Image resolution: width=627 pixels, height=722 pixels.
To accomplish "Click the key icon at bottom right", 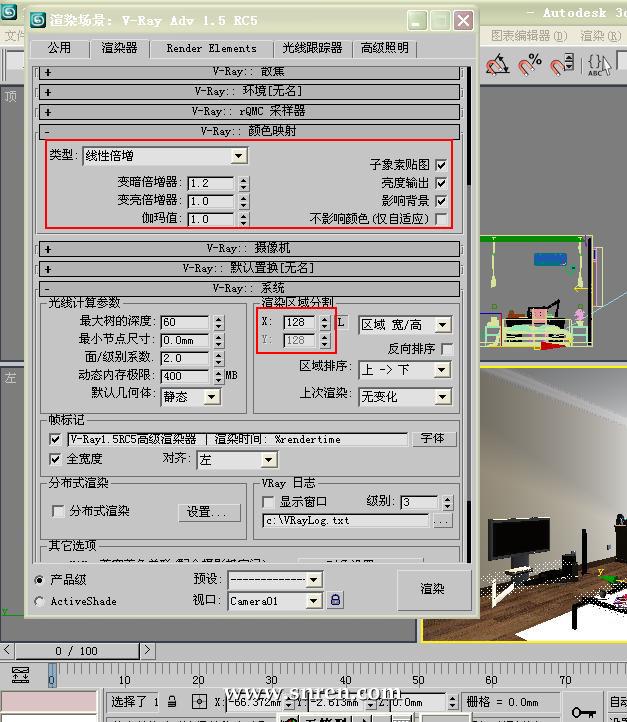I will (x=582, y=712).
